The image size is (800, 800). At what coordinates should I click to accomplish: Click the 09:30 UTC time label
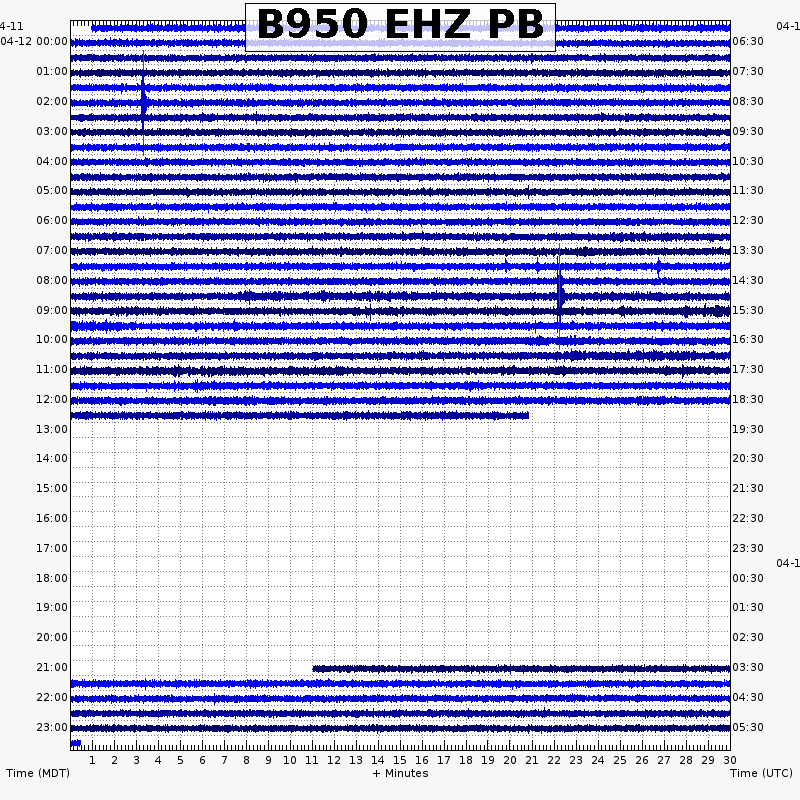click(x=748, y=132)
